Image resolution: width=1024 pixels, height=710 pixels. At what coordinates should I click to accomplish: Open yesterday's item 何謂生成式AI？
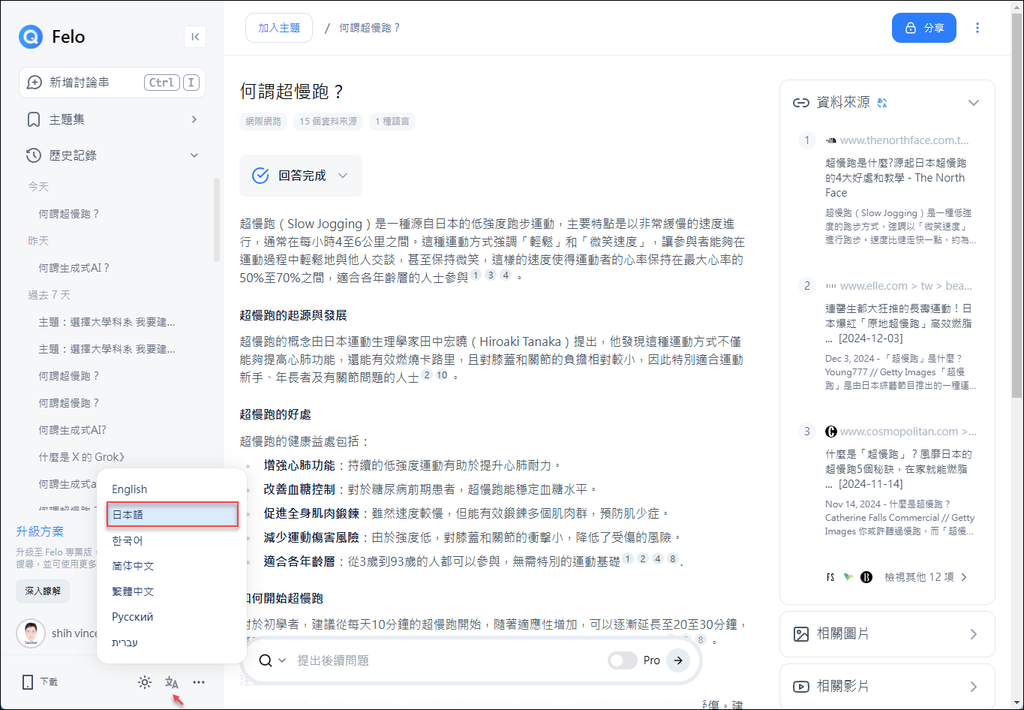[x=74, y=268]
